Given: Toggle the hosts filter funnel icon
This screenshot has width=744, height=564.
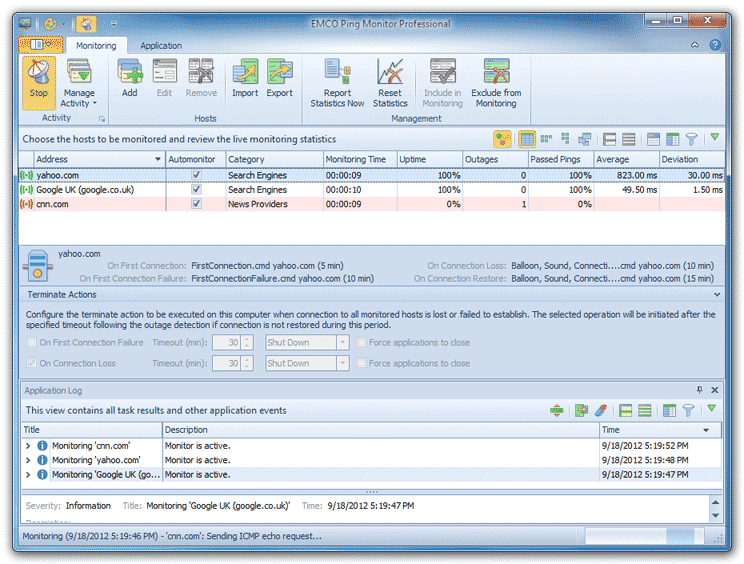Looking at the screenshot, I should pyautogui.click(x=691, y=139).
